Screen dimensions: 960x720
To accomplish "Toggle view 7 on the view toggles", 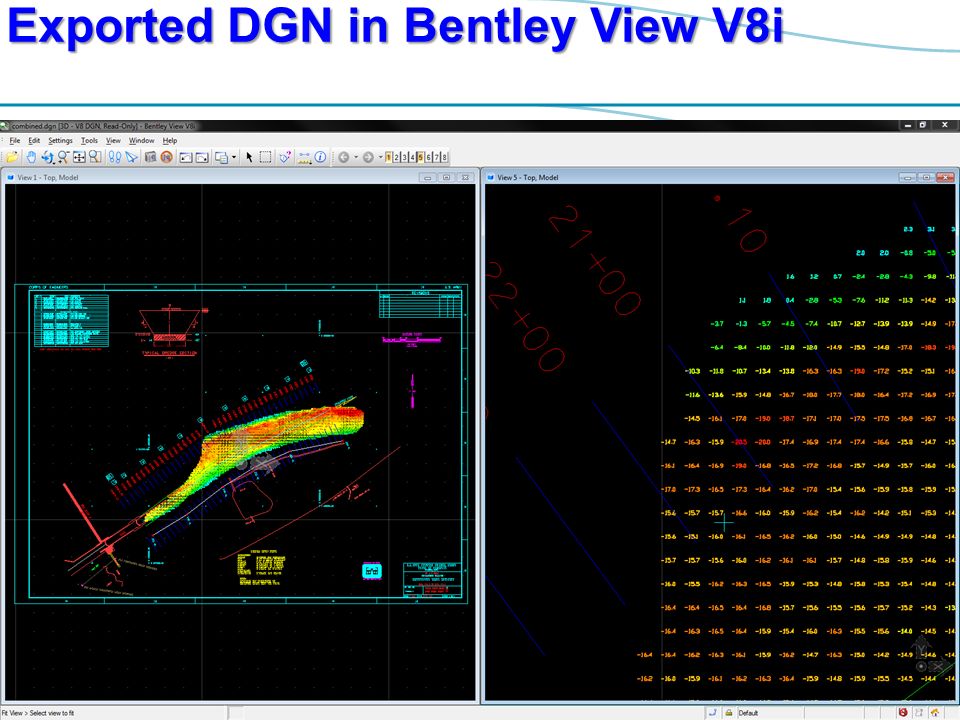I will [x=437, y=157].
